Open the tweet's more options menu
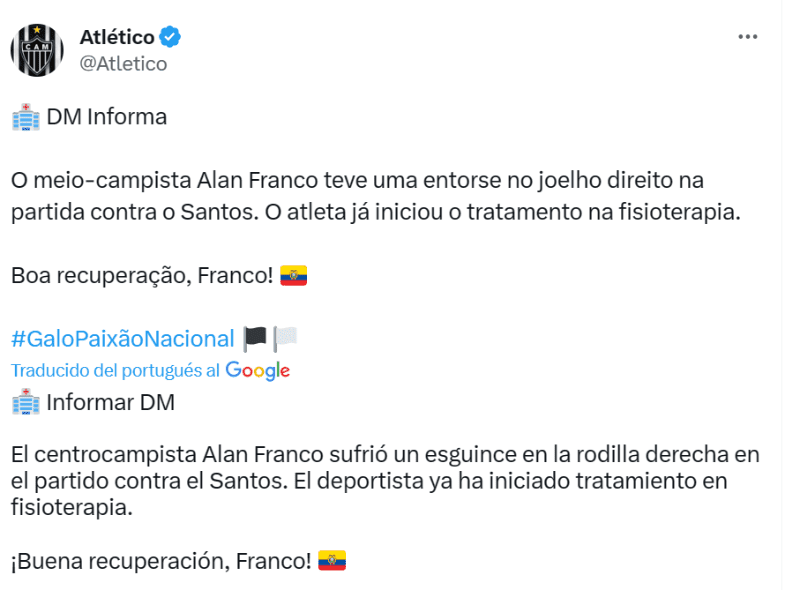The height and width of the screenshot is (590, 800). click(747, 37)
